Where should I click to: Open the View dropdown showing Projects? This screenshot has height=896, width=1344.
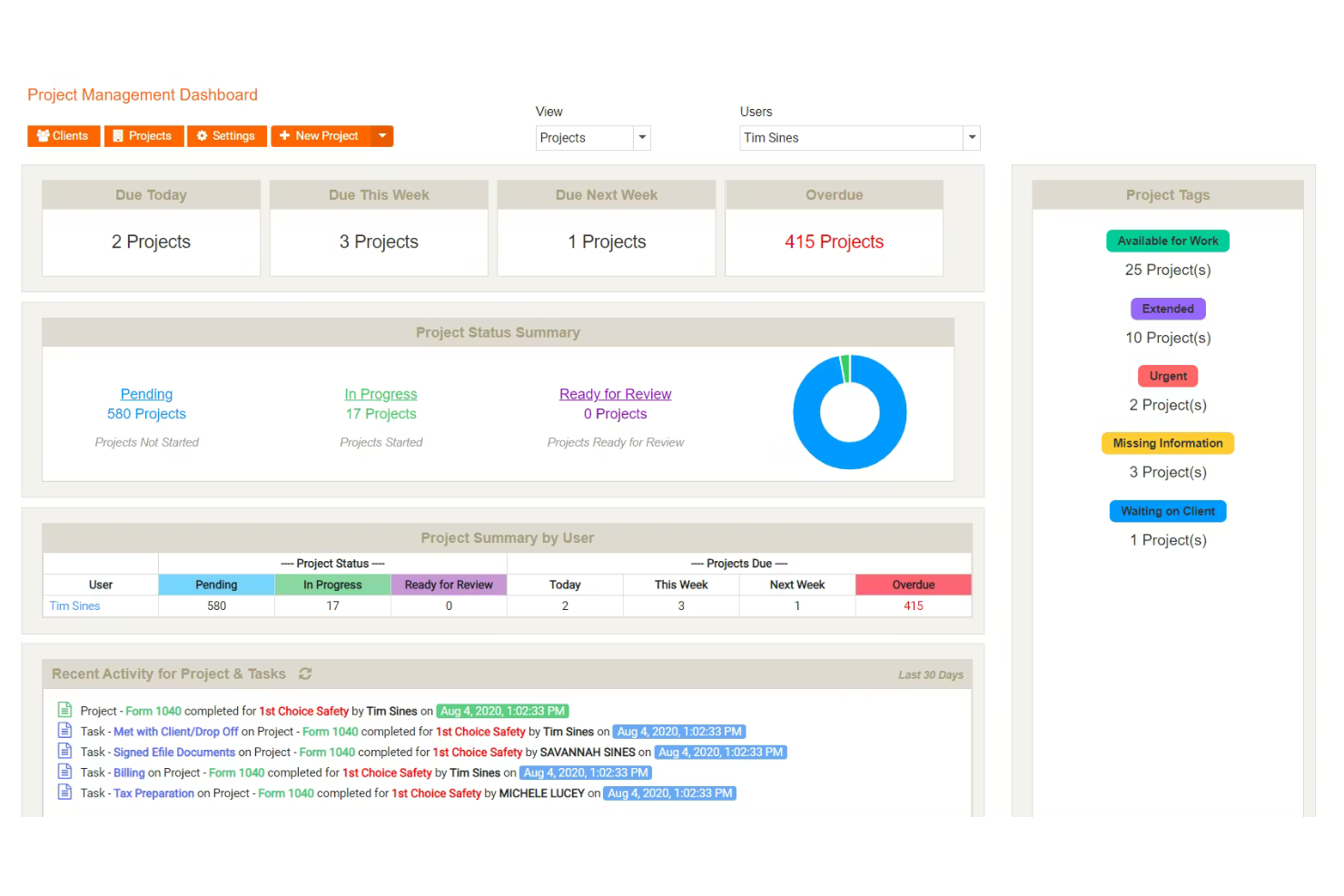point(642,138)
